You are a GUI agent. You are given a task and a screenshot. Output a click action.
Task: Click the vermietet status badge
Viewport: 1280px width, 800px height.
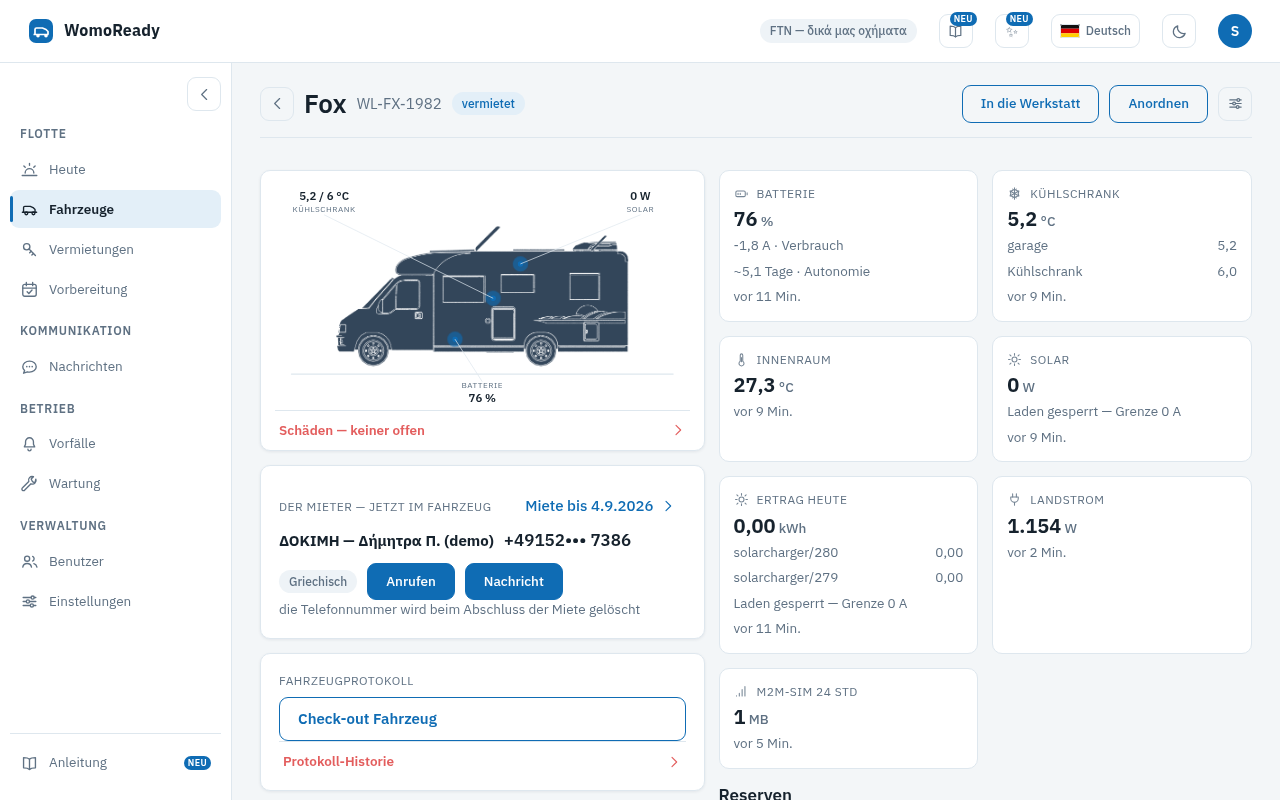(488, 104)
